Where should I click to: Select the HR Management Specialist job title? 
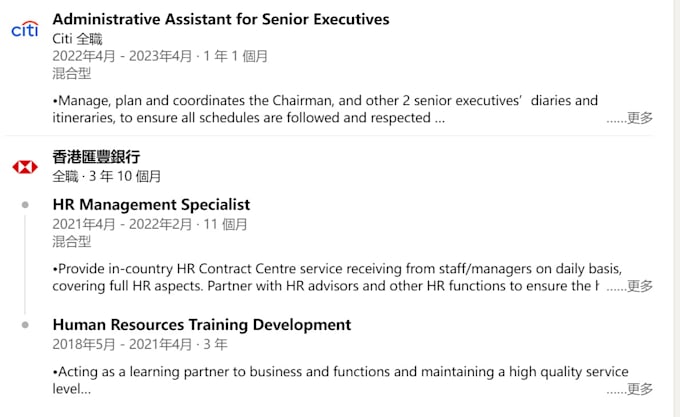[151, 204]
